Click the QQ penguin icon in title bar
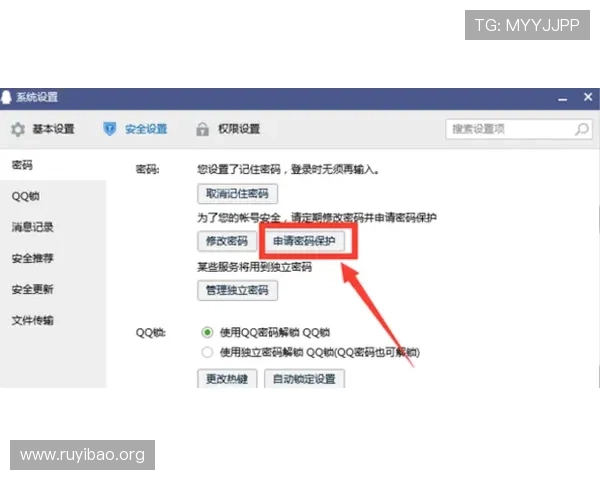This screenshot has height=480, width=600. [x=6, y=97]
